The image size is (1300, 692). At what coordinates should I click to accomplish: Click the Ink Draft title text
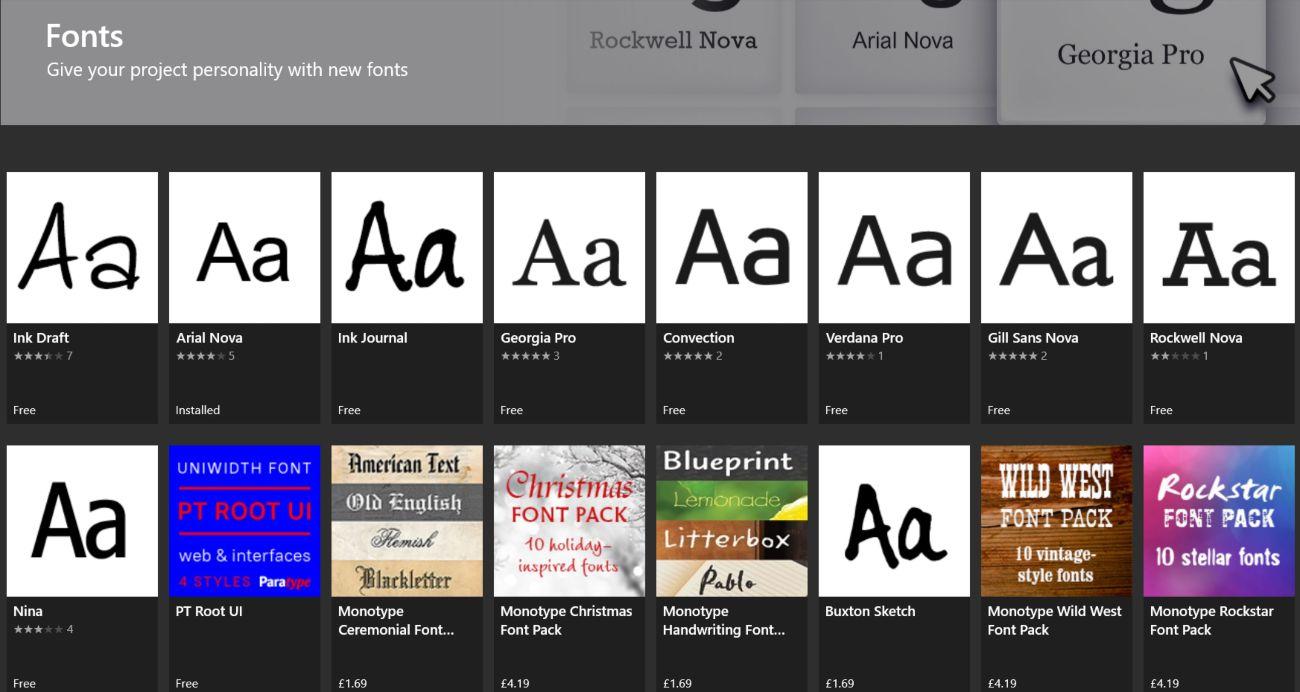pyautogui.click(x=41, y=338)
